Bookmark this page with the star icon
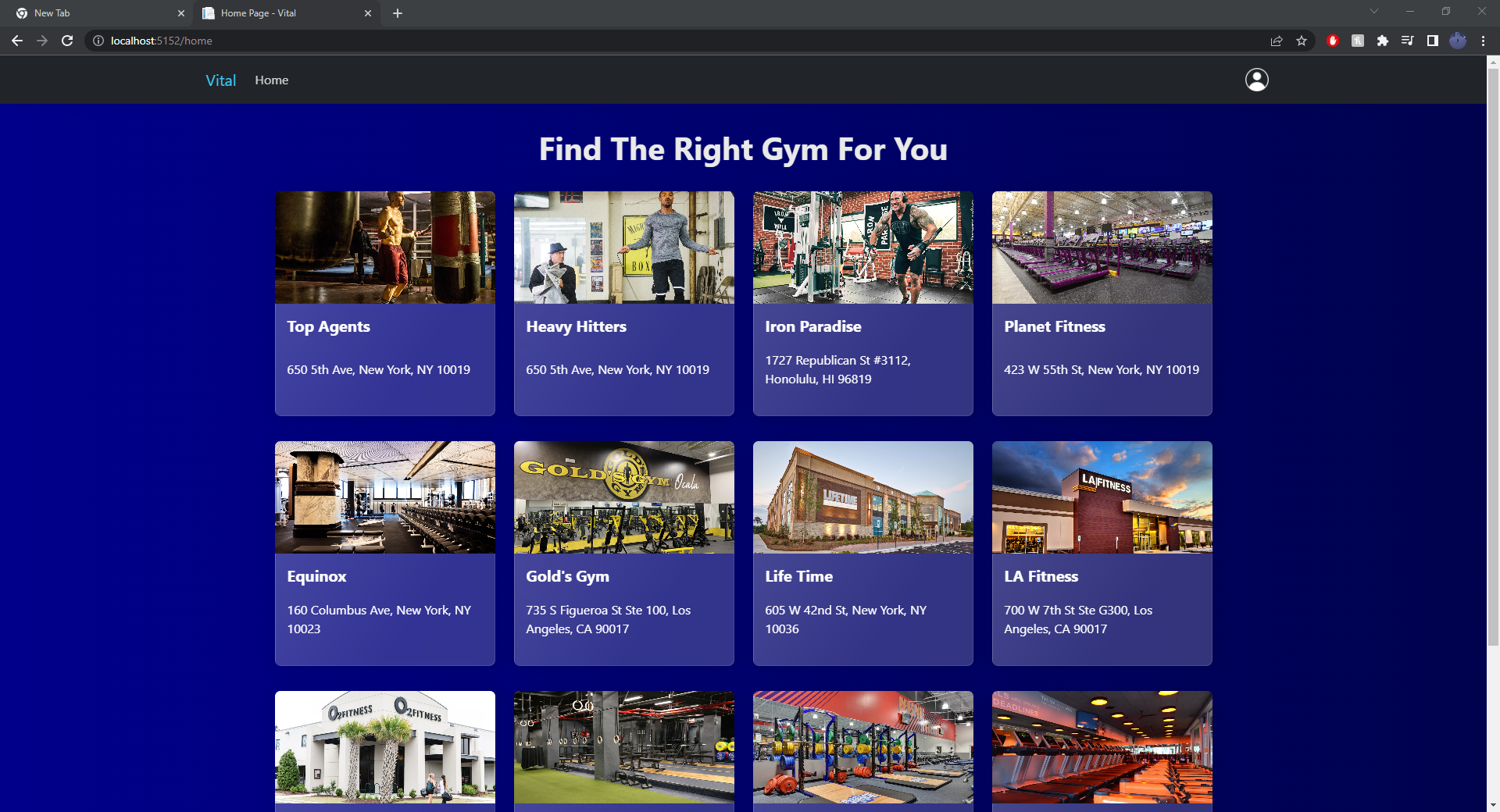The width and height of the screenshot is (1500, 812). [1302, 41]
